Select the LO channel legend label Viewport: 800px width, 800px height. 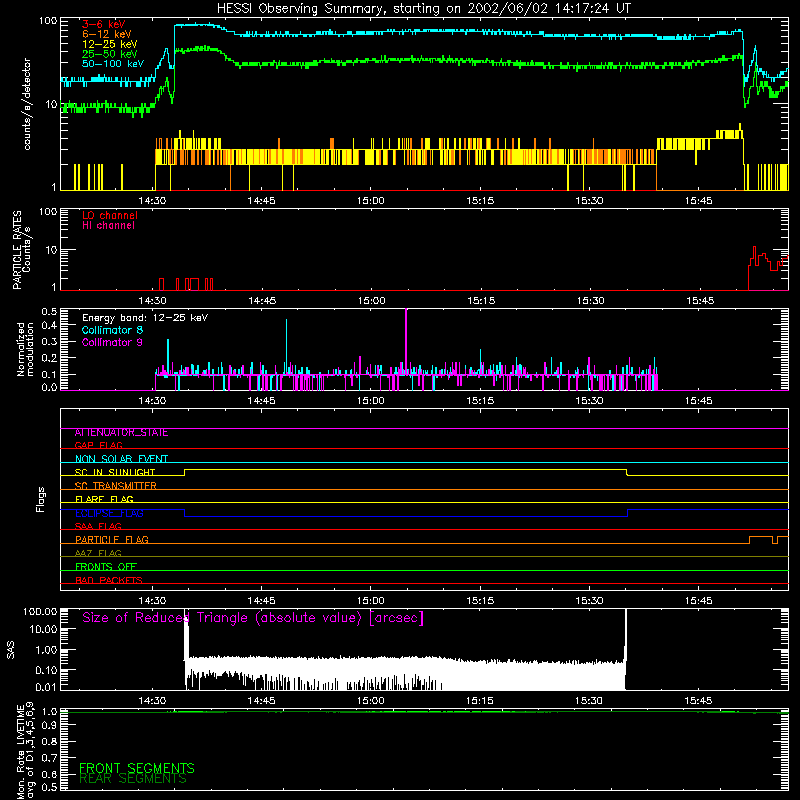(x=110, y=215)
